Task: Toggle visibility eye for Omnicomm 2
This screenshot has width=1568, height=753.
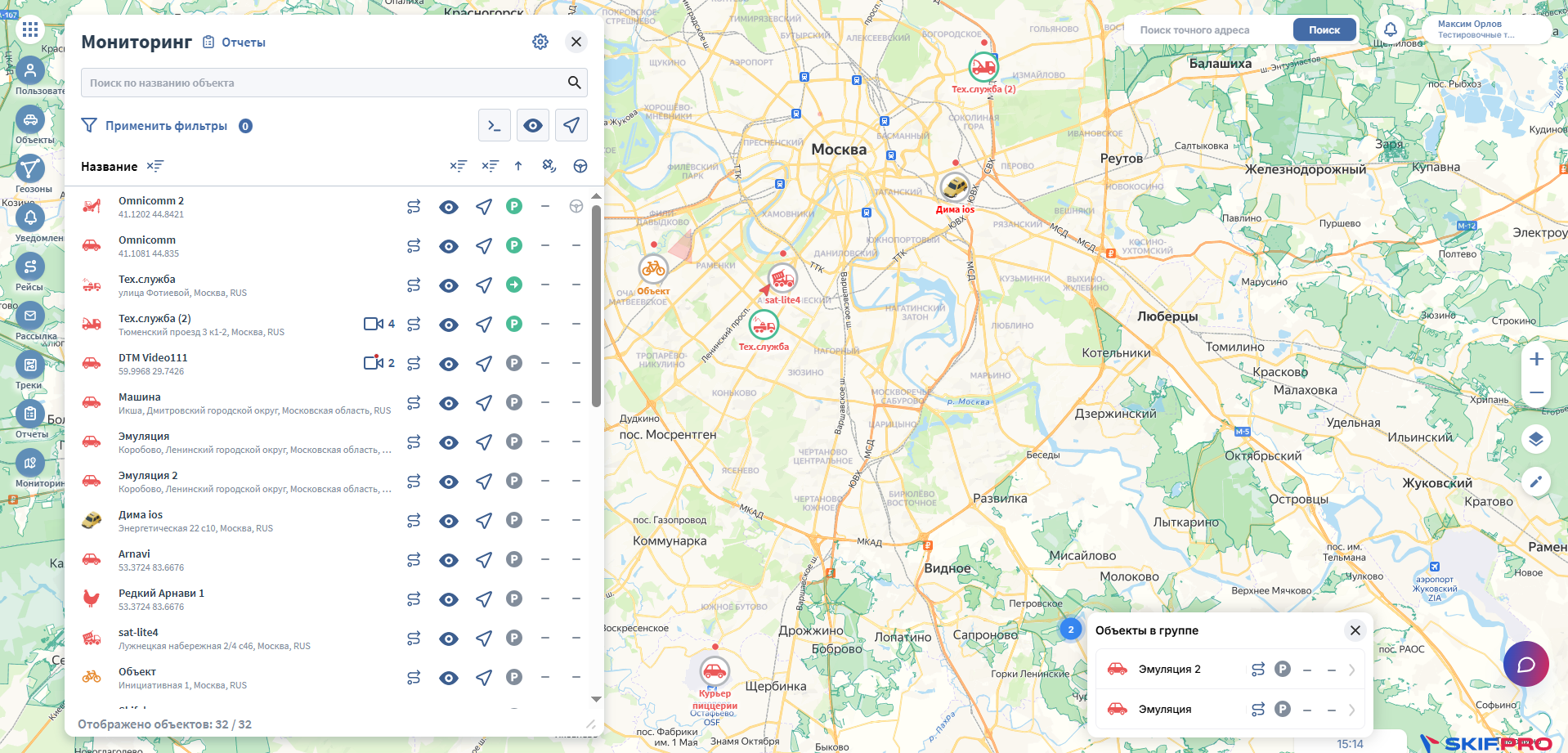Action: [449, 207]
